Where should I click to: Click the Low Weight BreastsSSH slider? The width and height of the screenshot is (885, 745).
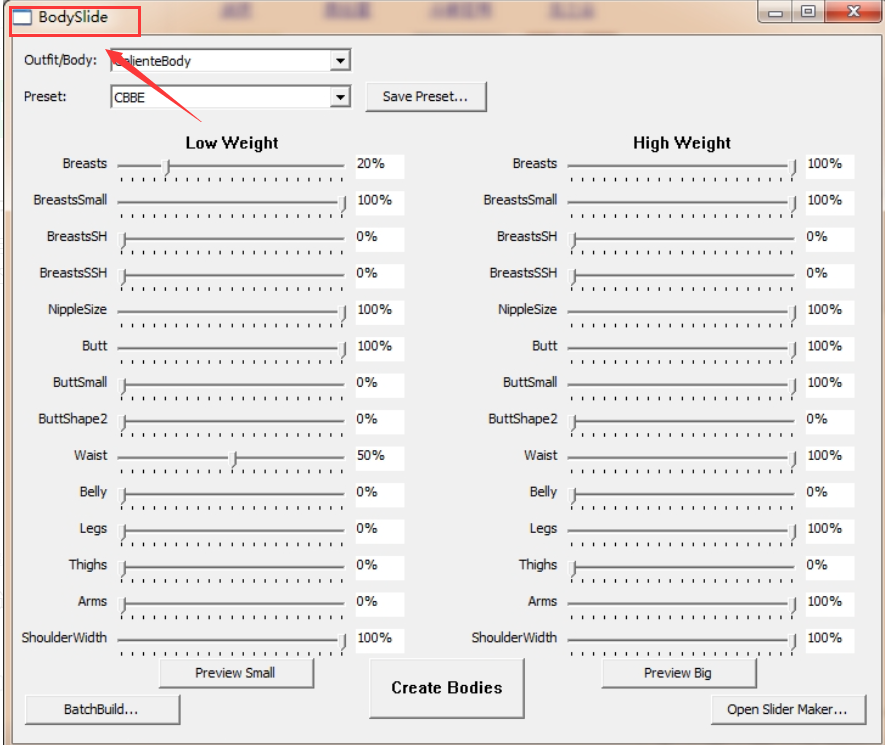coord(231,278)
